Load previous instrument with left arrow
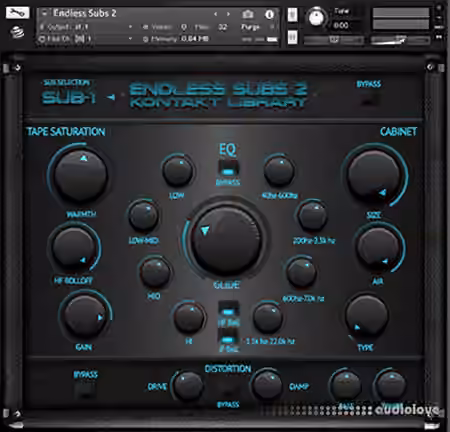450x432 pixels. (215, 14)
